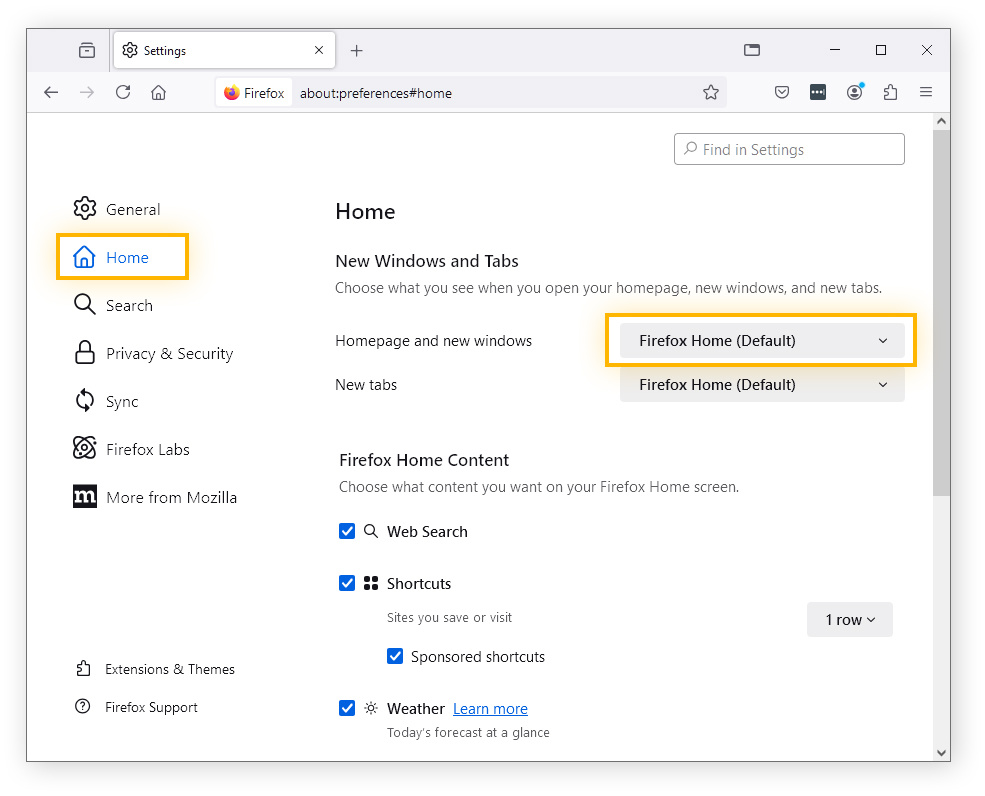The width and height of the screenshot is (985, 796).
Task: Open the Firefox View icon
Action: pyautogui.click(x=87, y=50)
